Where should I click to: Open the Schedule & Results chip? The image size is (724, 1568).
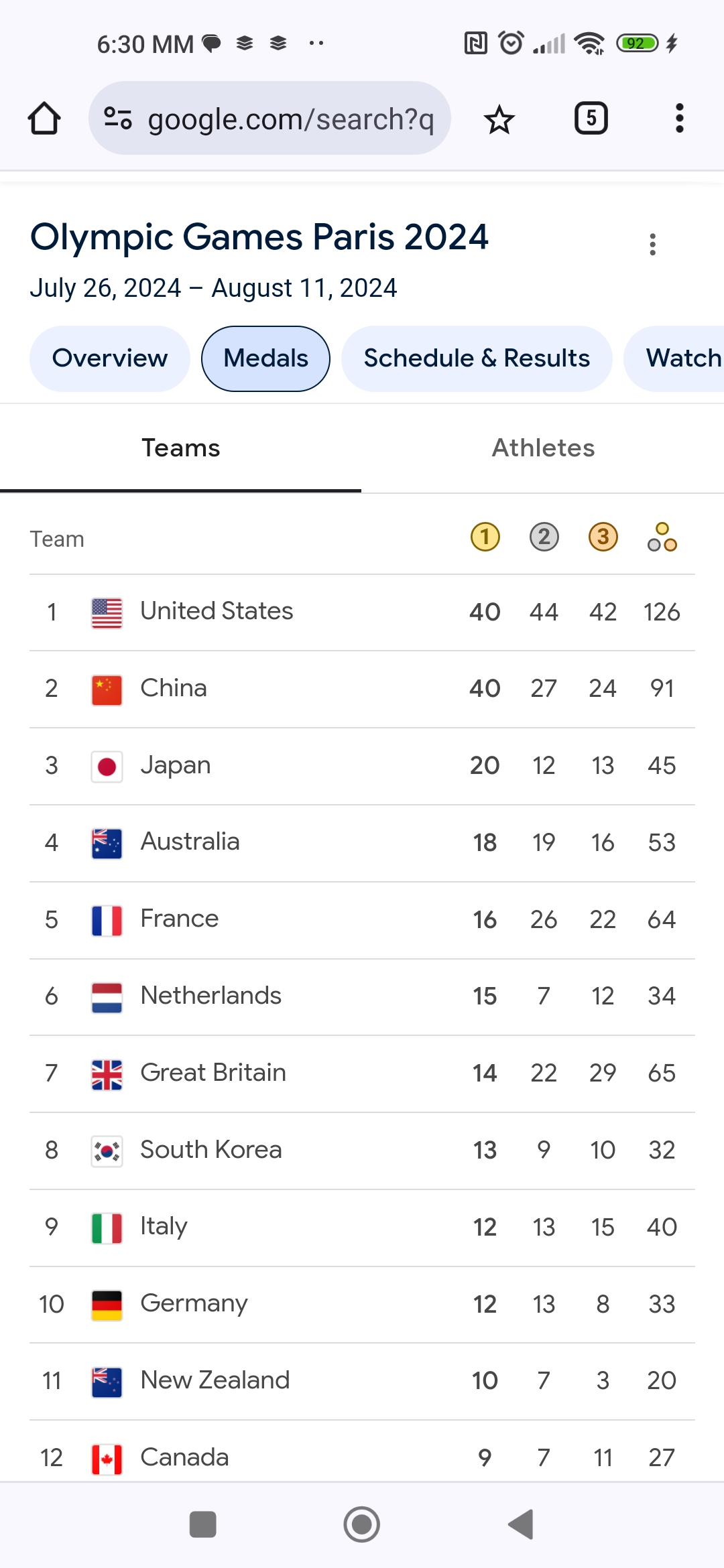click(477, 358)
